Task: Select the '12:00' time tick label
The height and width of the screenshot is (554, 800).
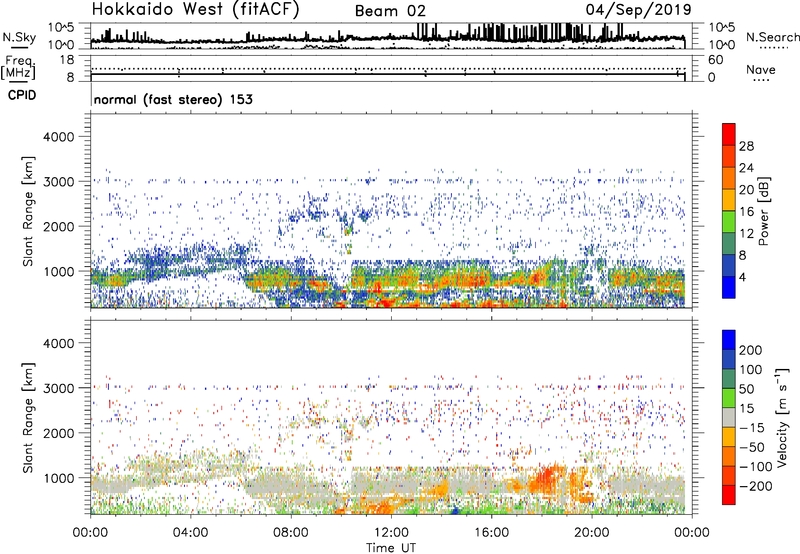Action: click(x=391, y=533)
